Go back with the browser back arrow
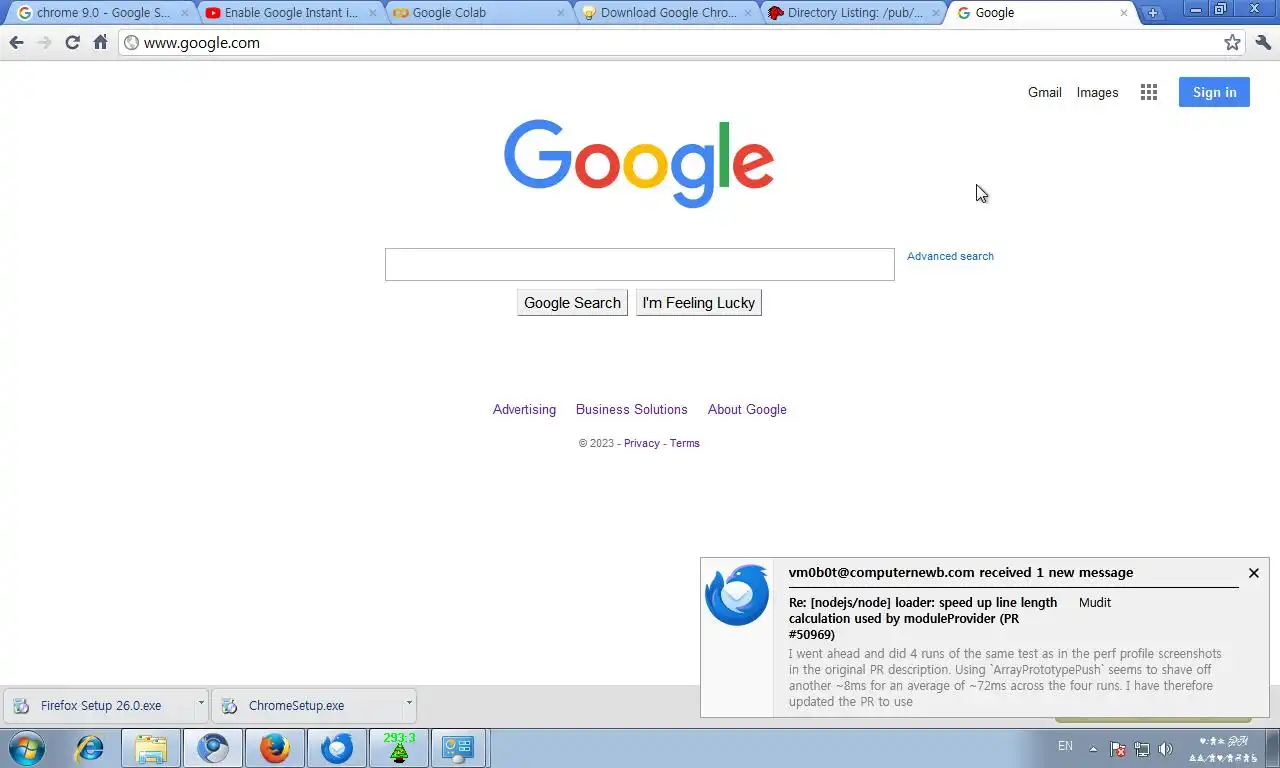 16,42
